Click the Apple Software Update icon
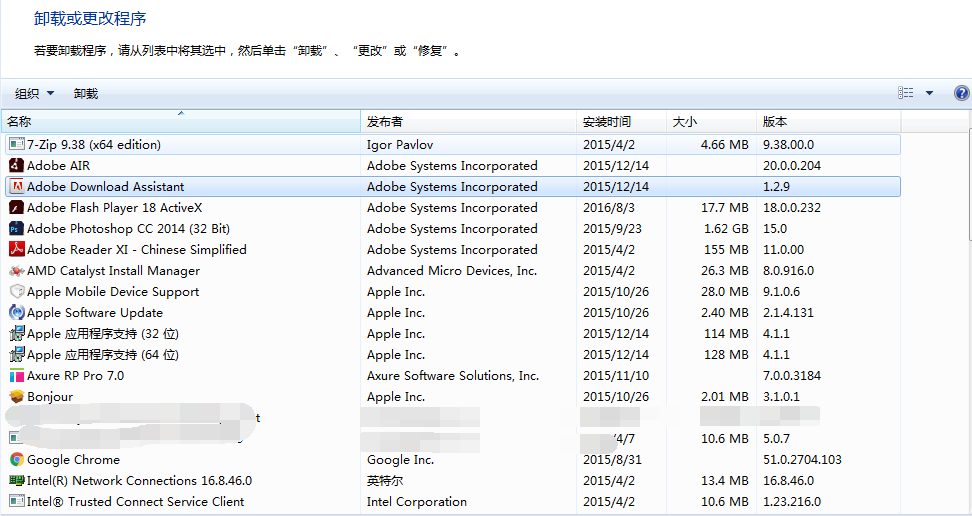 click(x=17, y=313)
